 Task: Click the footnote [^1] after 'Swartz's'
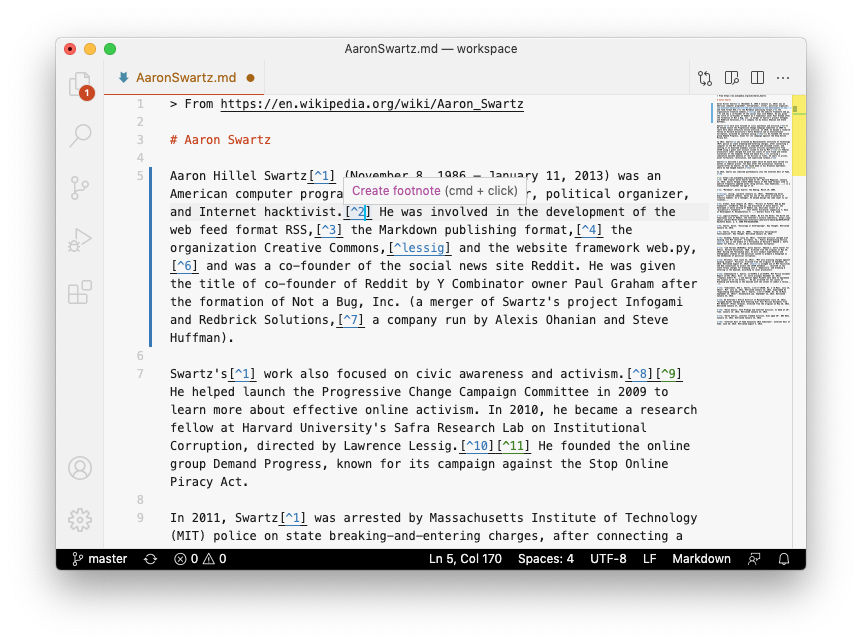242,374
